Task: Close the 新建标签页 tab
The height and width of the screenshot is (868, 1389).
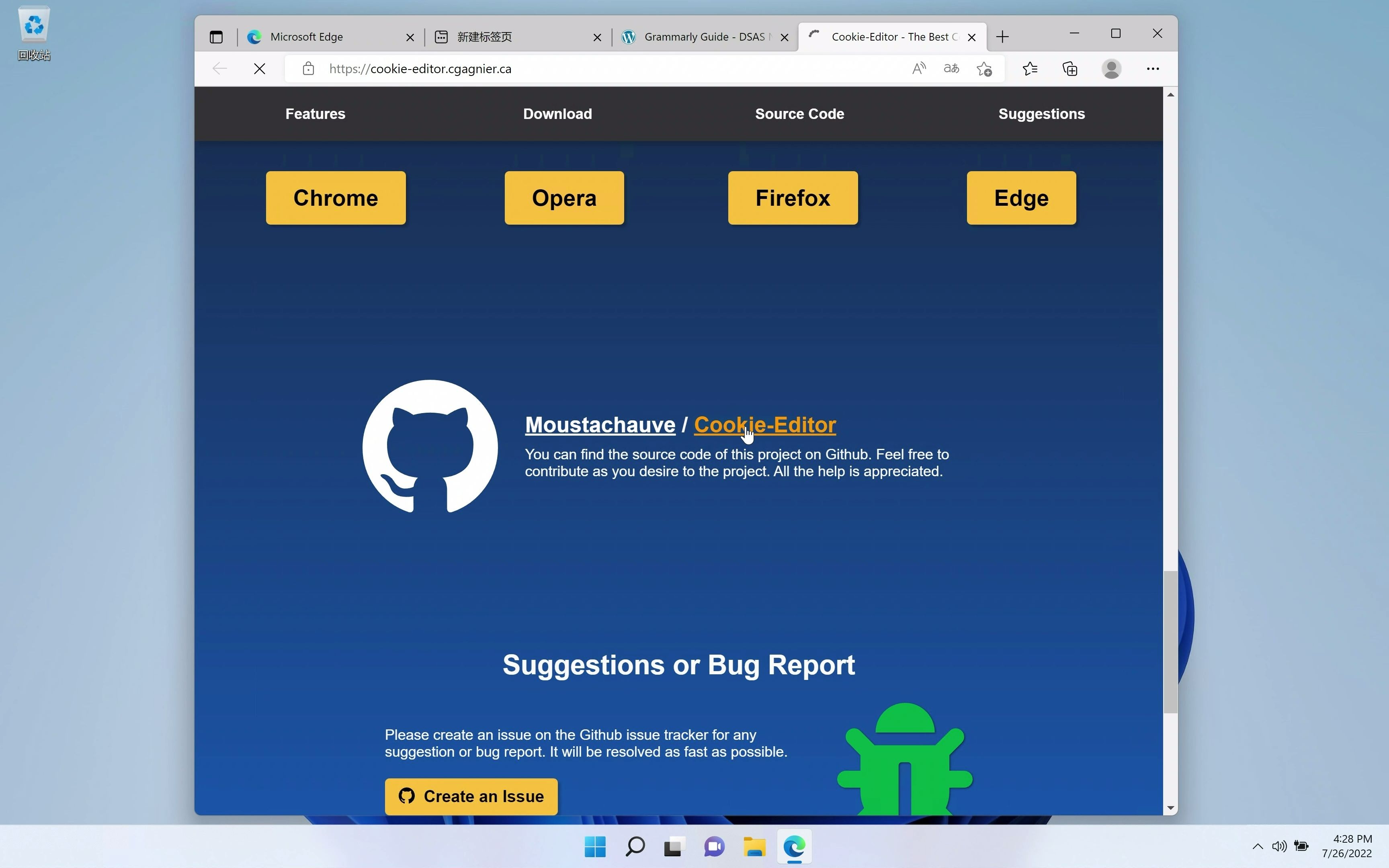Action: 597,37
